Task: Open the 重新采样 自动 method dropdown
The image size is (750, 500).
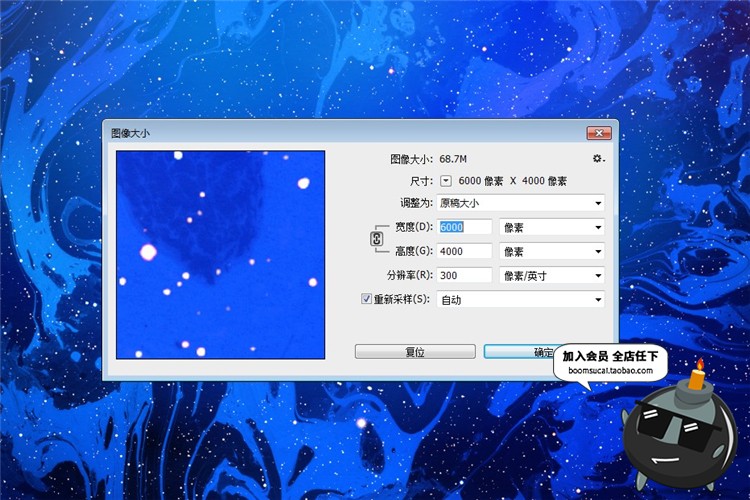Action: pos(520,300)
